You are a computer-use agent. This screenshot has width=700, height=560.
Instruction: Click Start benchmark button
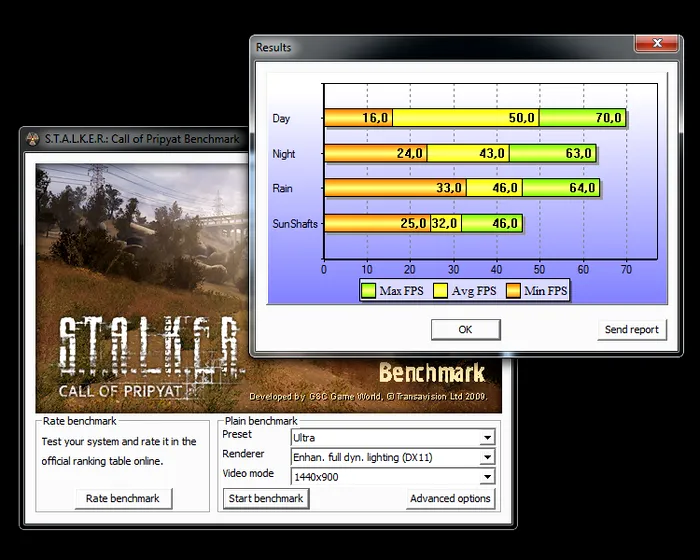pos(266,498)
